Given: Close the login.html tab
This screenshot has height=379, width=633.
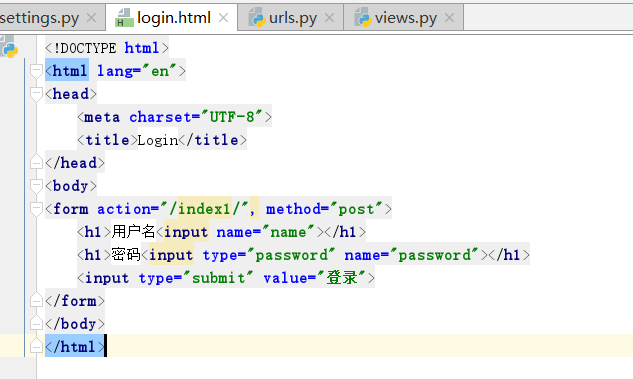Looking at the screenshot, I should tap(223, 18).
